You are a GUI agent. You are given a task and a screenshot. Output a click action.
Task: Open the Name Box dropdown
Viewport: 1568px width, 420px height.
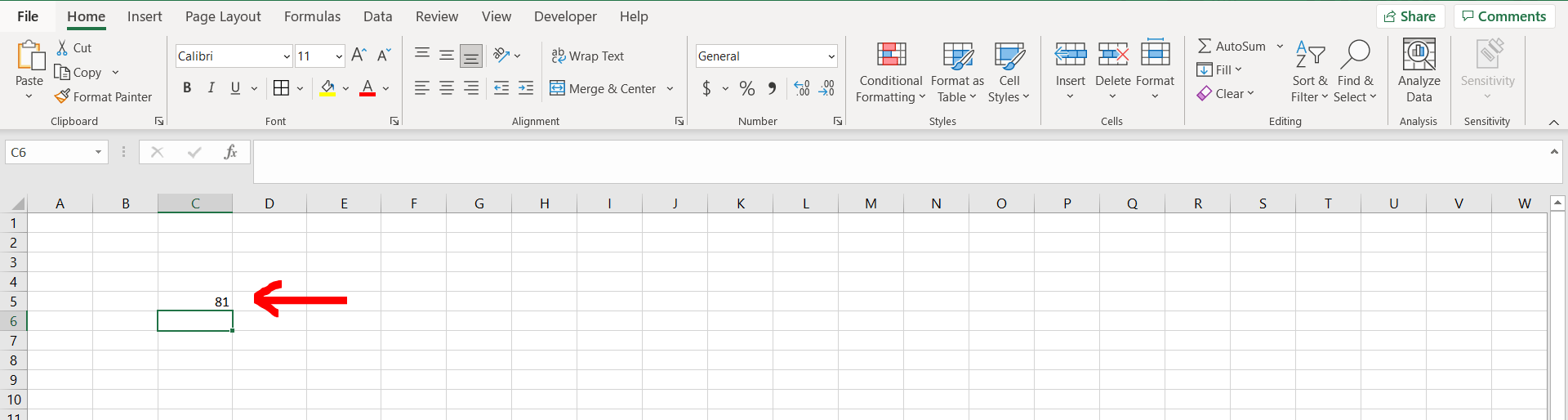coord(98,152)
